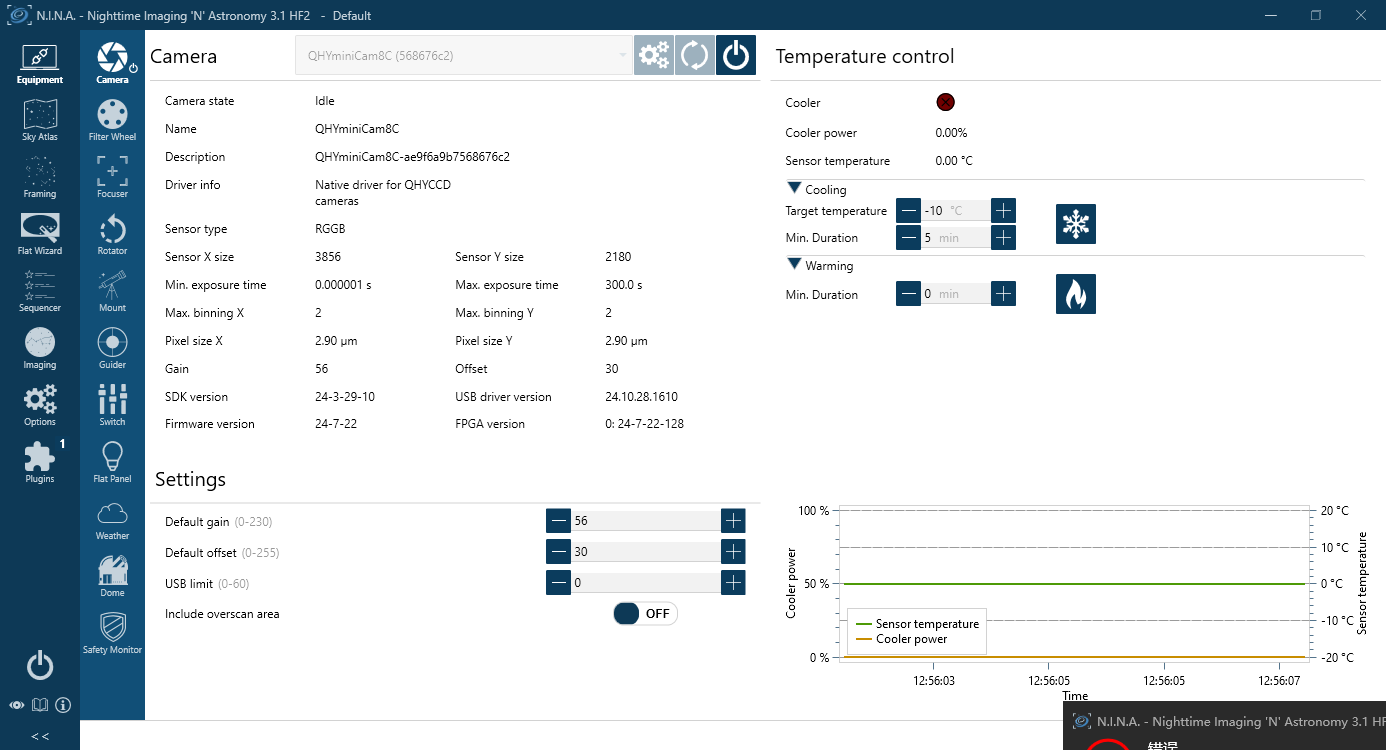Open the Flat Wizard section

click(40, 234)
